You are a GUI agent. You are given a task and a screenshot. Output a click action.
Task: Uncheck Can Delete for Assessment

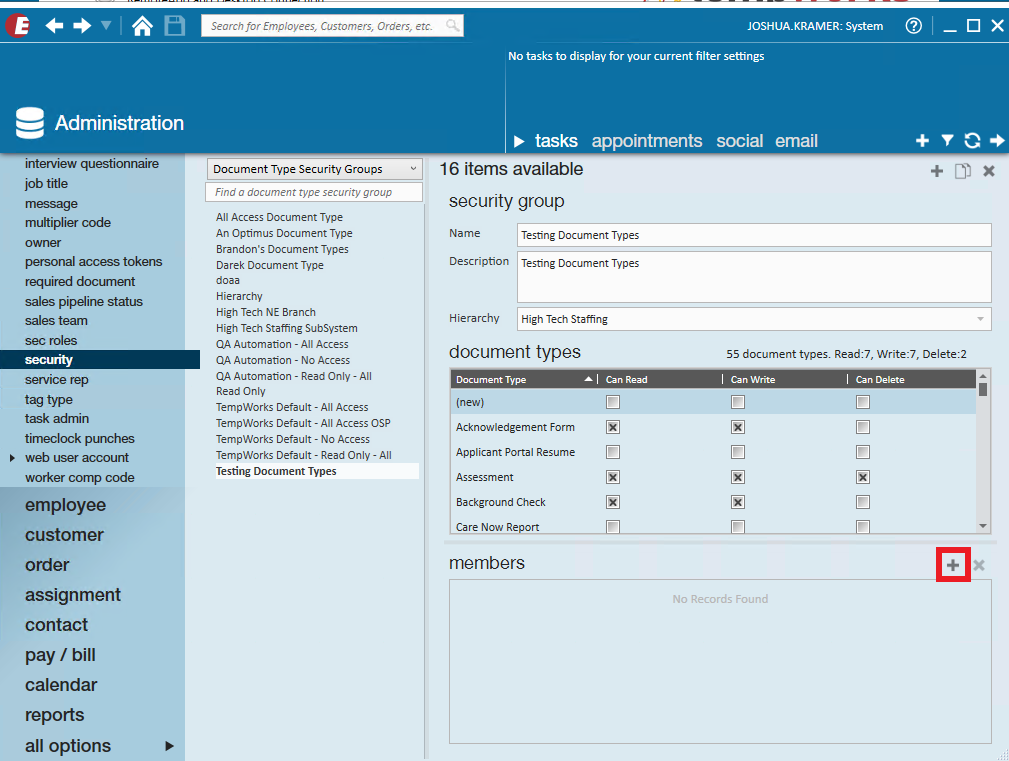pos(863,477)
